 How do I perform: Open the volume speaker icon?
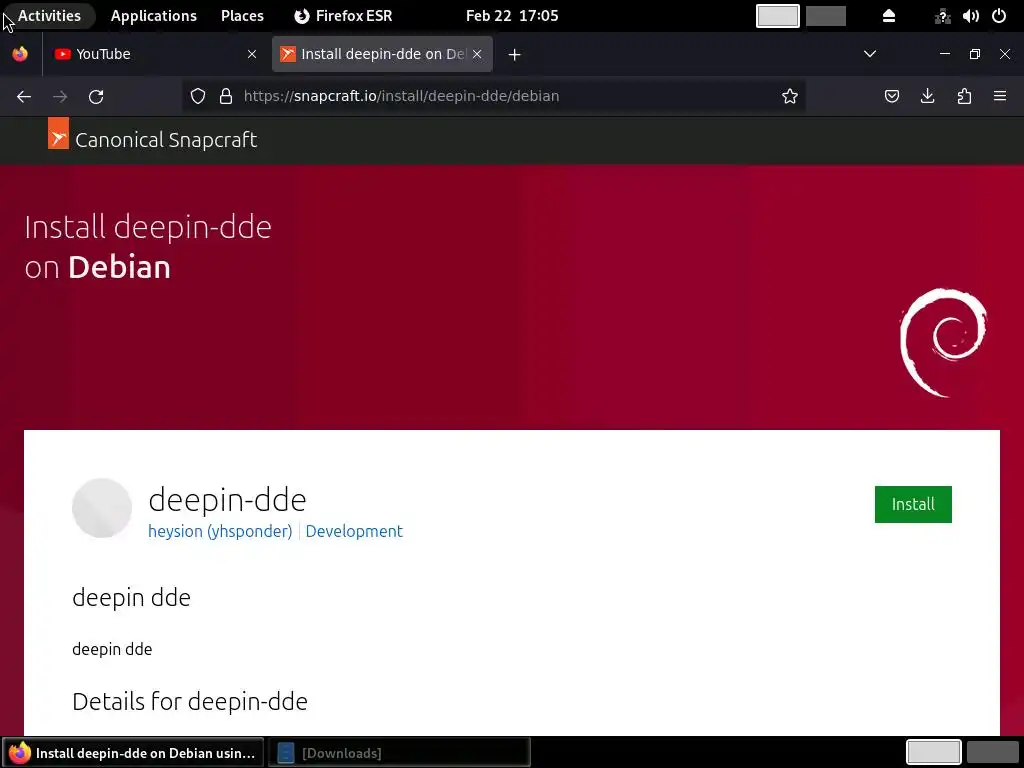[970, 16]
